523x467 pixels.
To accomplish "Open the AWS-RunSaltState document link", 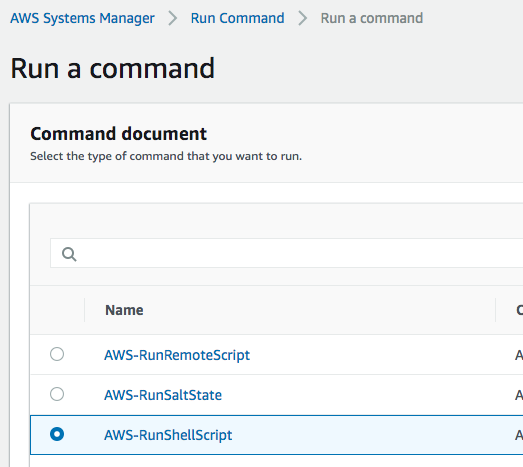I will 163,395.
